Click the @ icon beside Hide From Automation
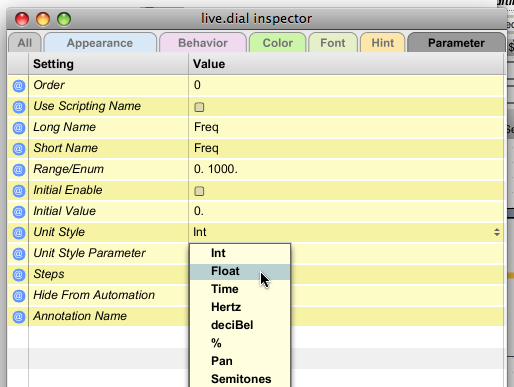Viewport: 514px width, 387px height. coord(19,296)
